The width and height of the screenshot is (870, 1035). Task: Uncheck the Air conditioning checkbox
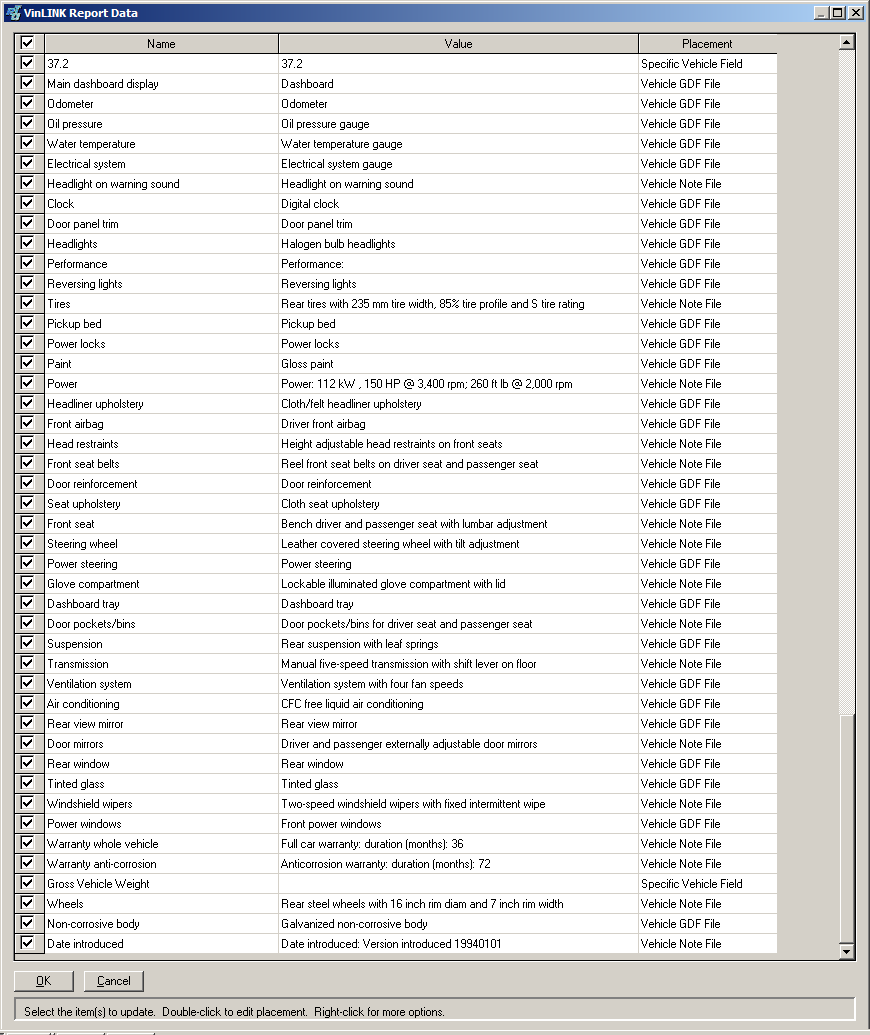pos(27,704)
